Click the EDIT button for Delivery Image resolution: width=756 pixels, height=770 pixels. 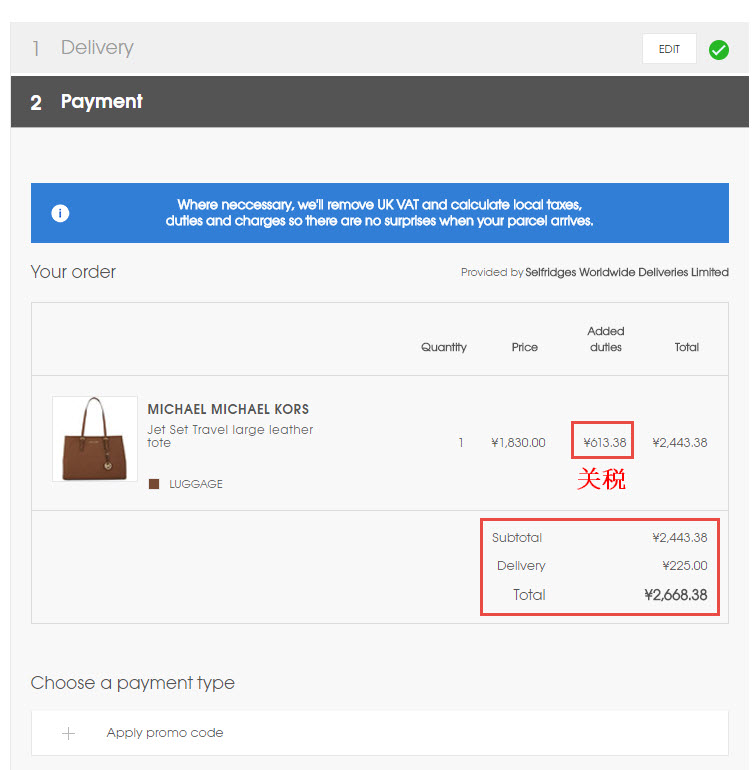pyautogui.click(x=669, y=49)
